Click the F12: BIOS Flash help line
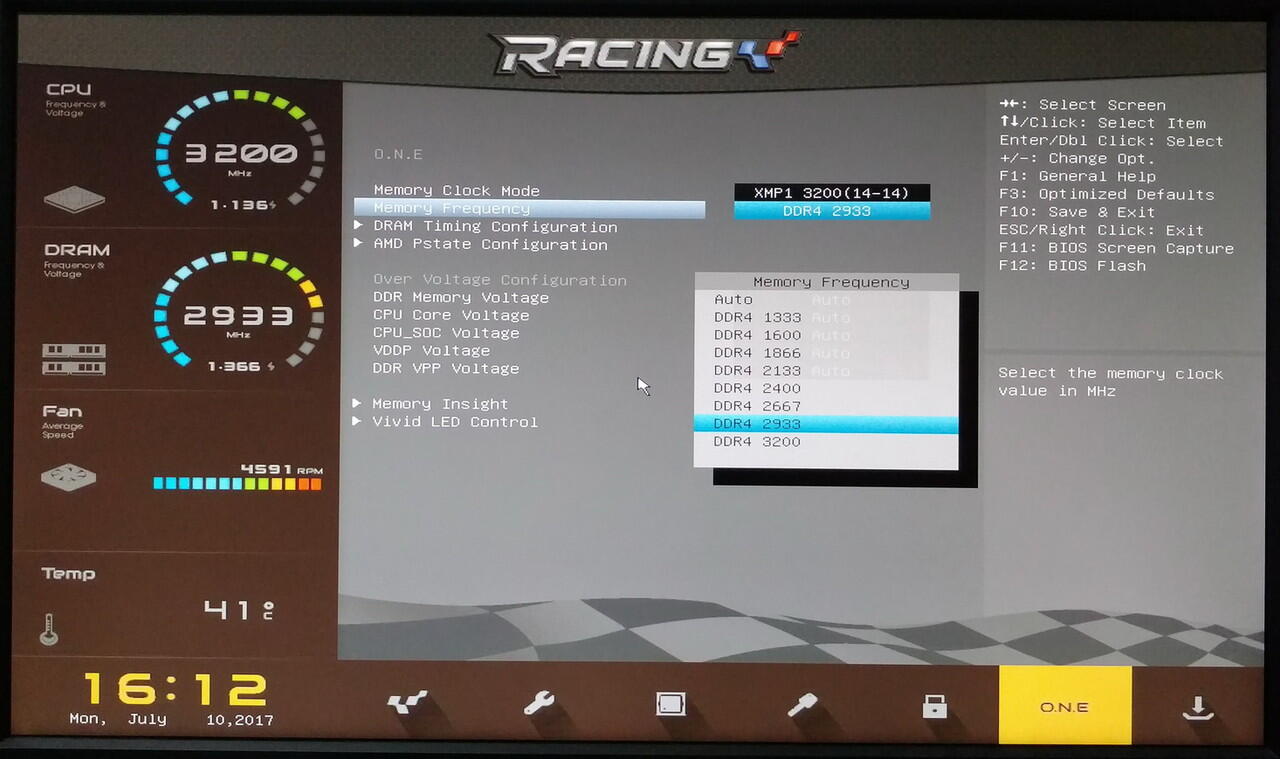 point(1072,266)
